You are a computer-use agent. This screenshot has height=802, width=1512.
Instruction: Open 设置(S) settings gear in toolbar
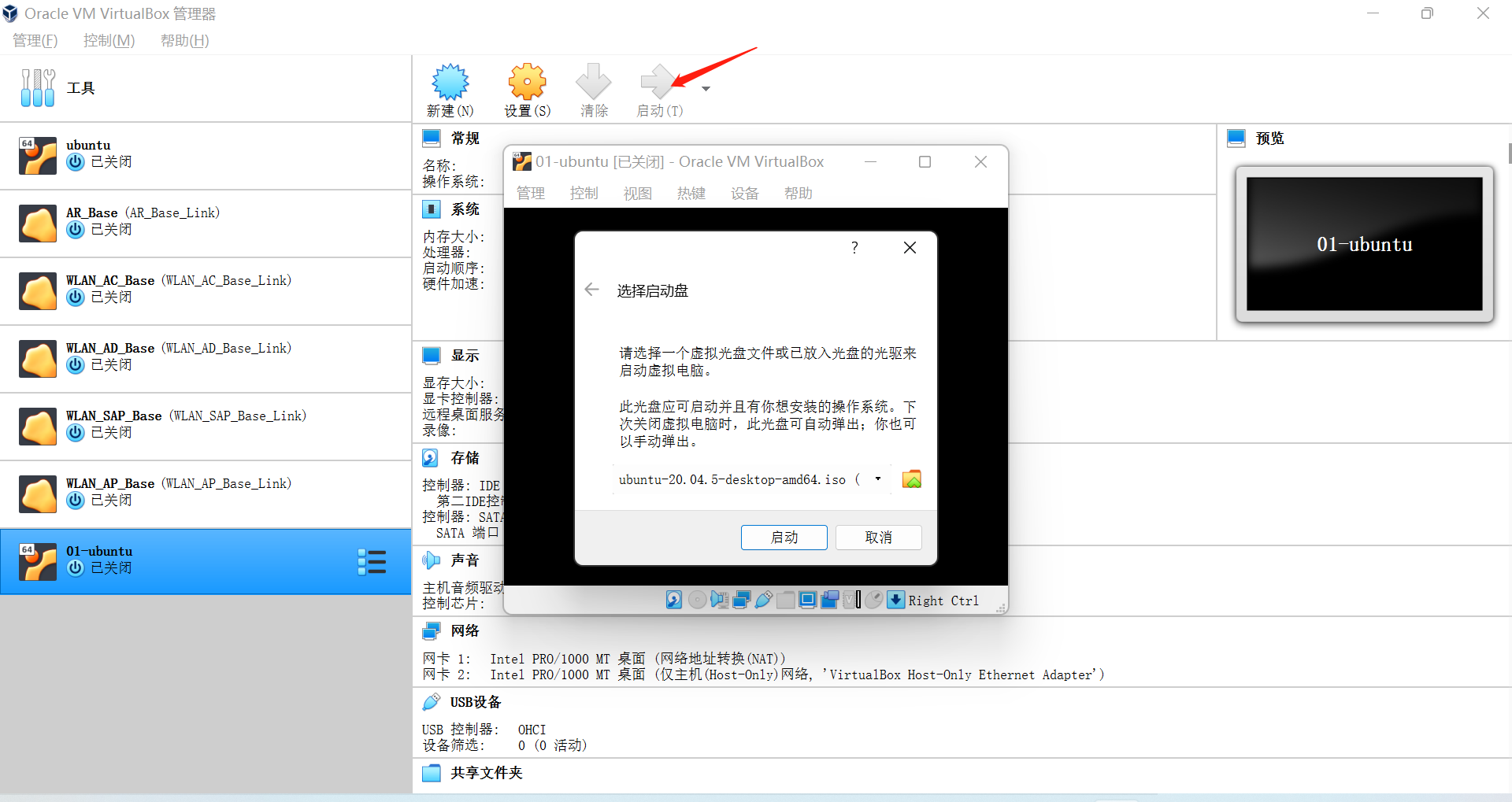[527, 81]
